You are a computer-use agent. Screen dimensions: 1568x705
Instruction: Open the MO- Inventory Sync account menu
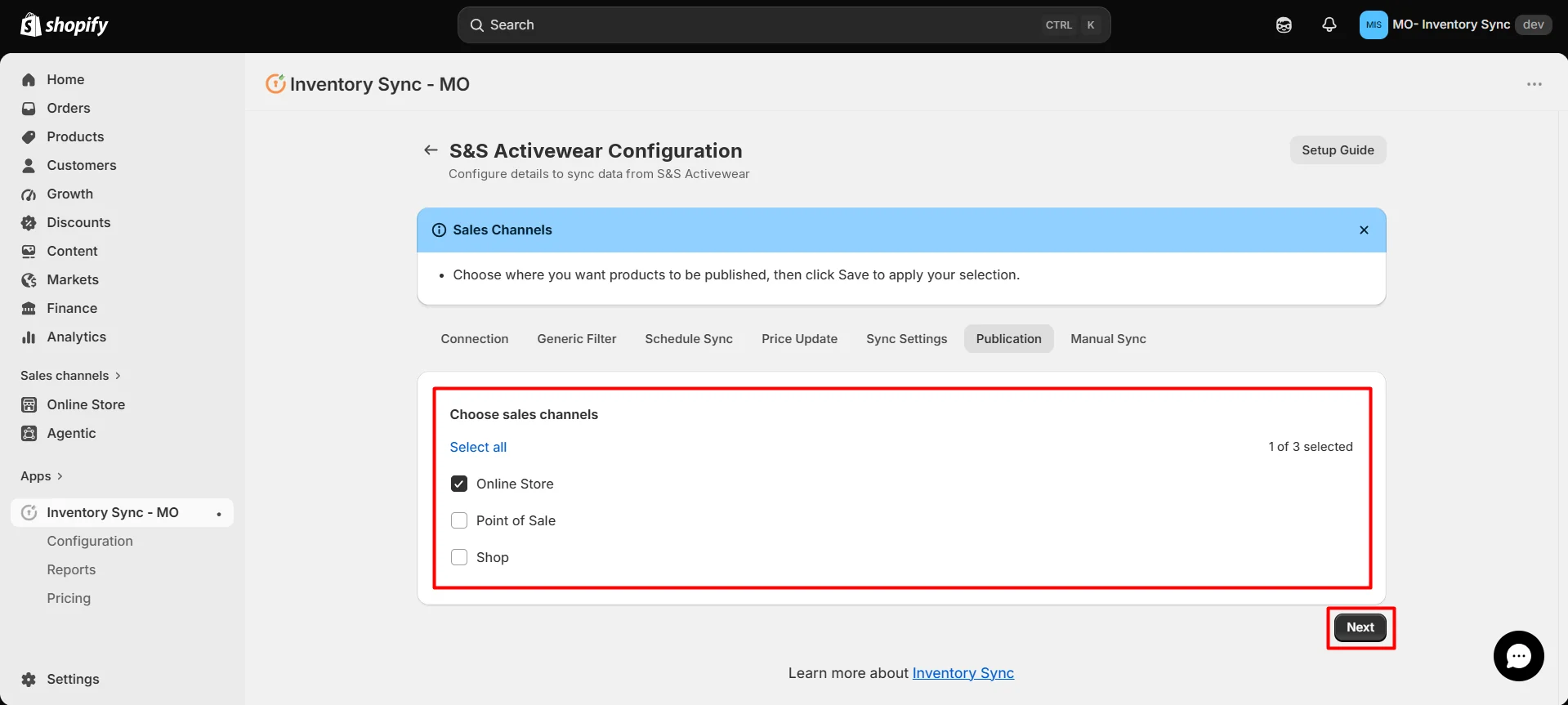[1456, 25]
